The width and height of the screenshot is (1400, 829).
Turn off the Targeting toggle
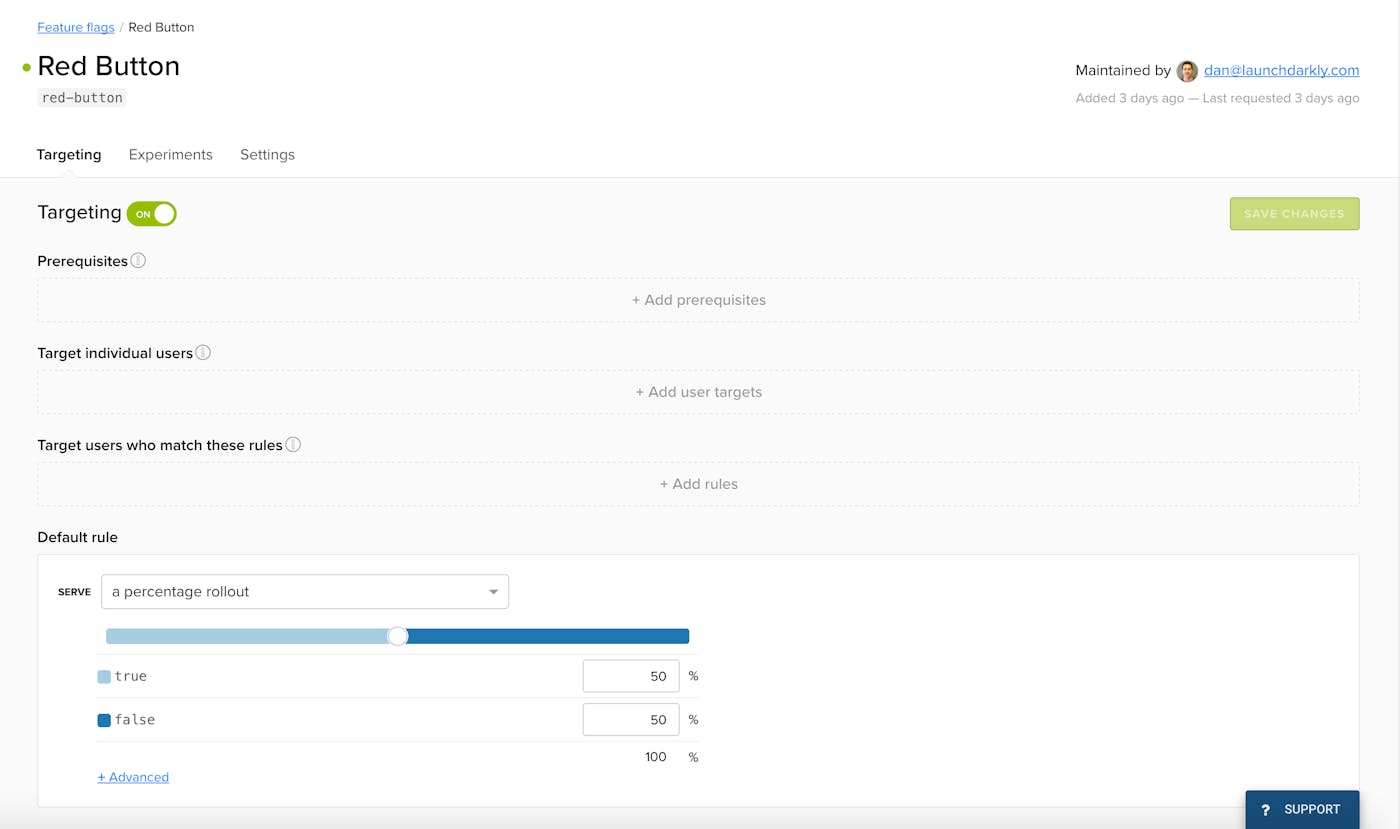click(x=152, y=214)
